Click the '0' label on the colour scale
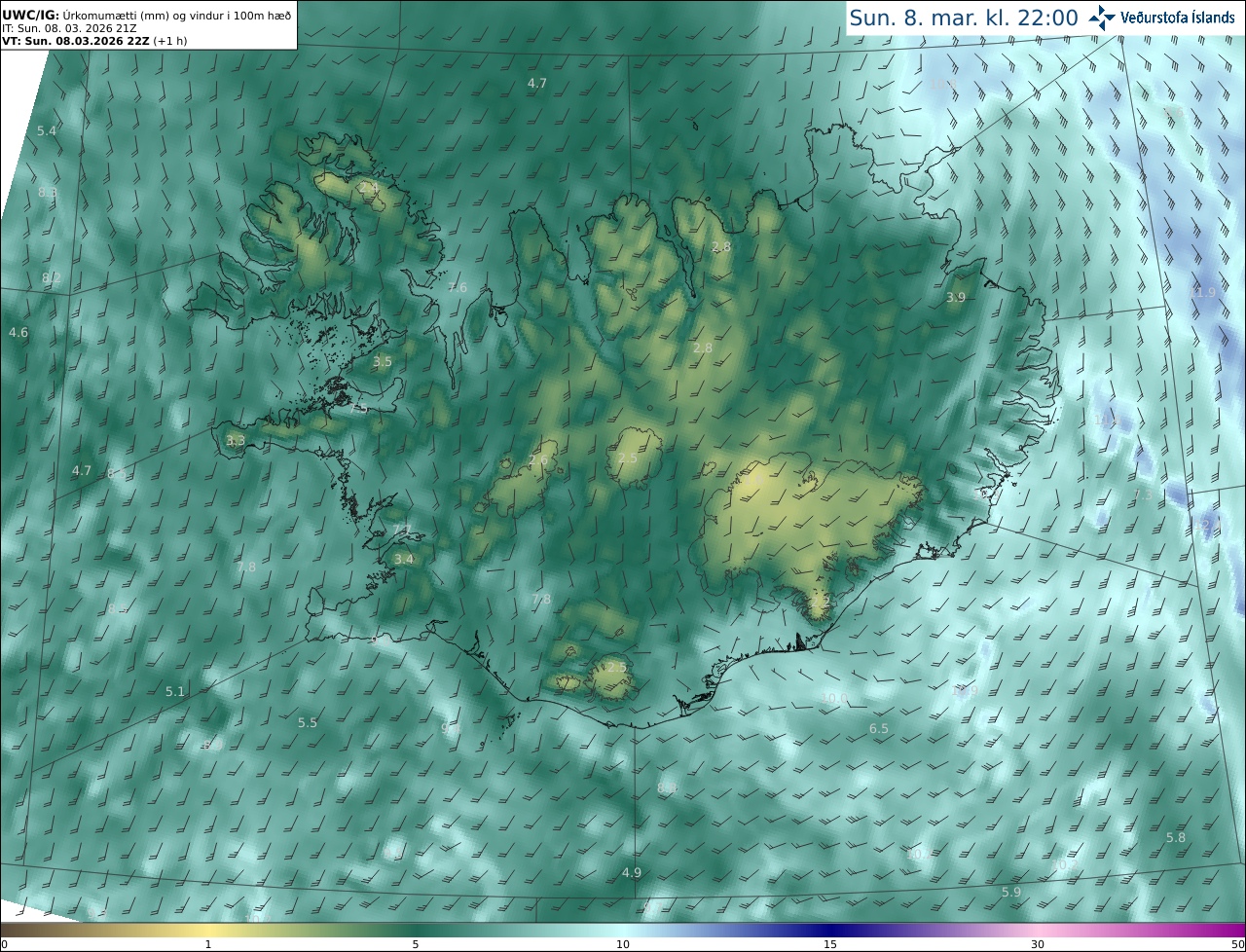The width and height of the screenshot is (1246, 952). click(4, 945)
